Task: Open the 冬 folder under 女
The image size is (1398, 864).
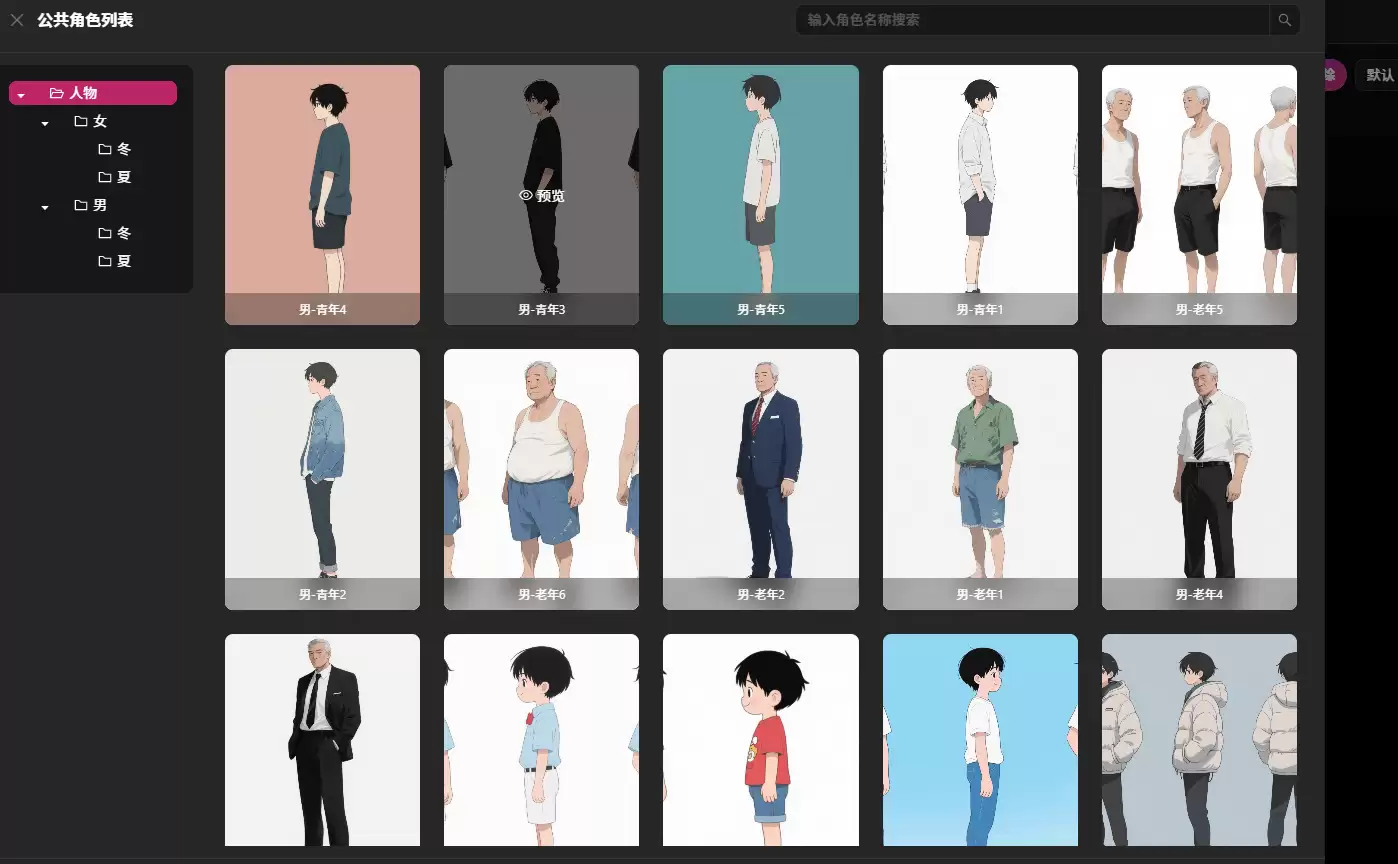Action: click(115, 149)
